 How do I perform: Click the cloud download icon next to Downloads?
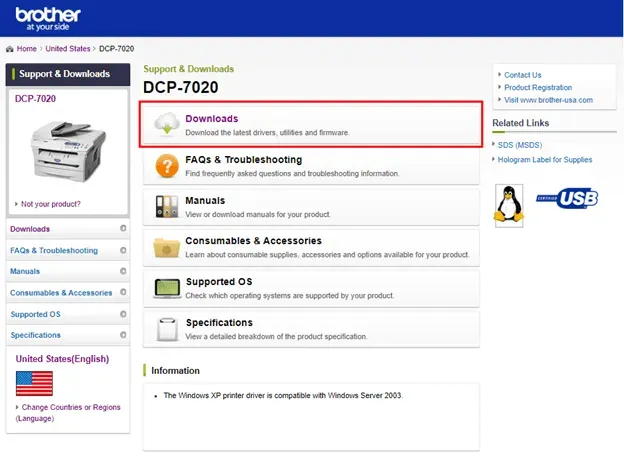167,124
